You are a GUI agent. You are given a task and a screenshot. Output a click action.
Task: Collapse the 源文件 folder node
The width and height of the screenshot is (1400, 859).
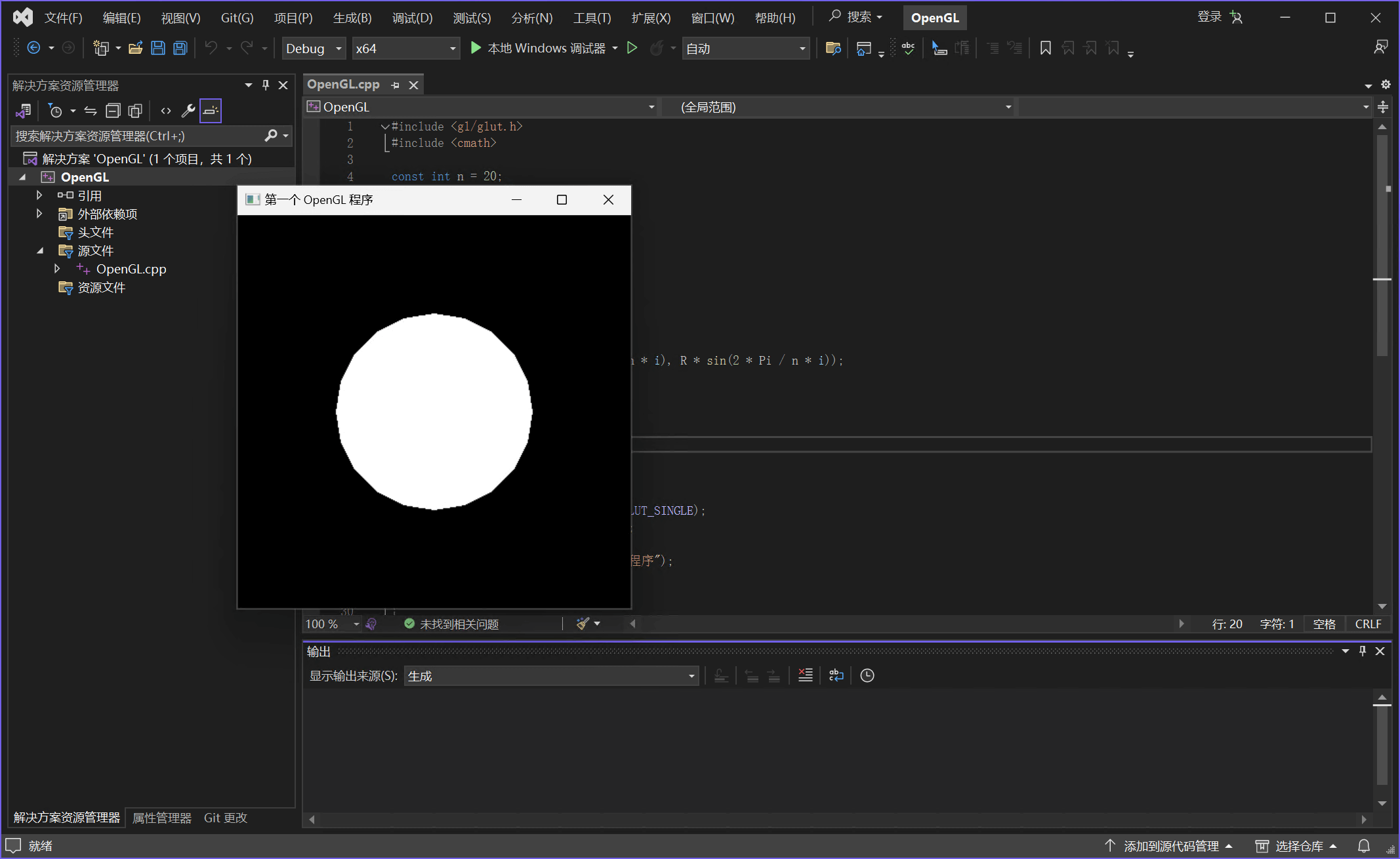pyautogui.click(x=39, y=250)
